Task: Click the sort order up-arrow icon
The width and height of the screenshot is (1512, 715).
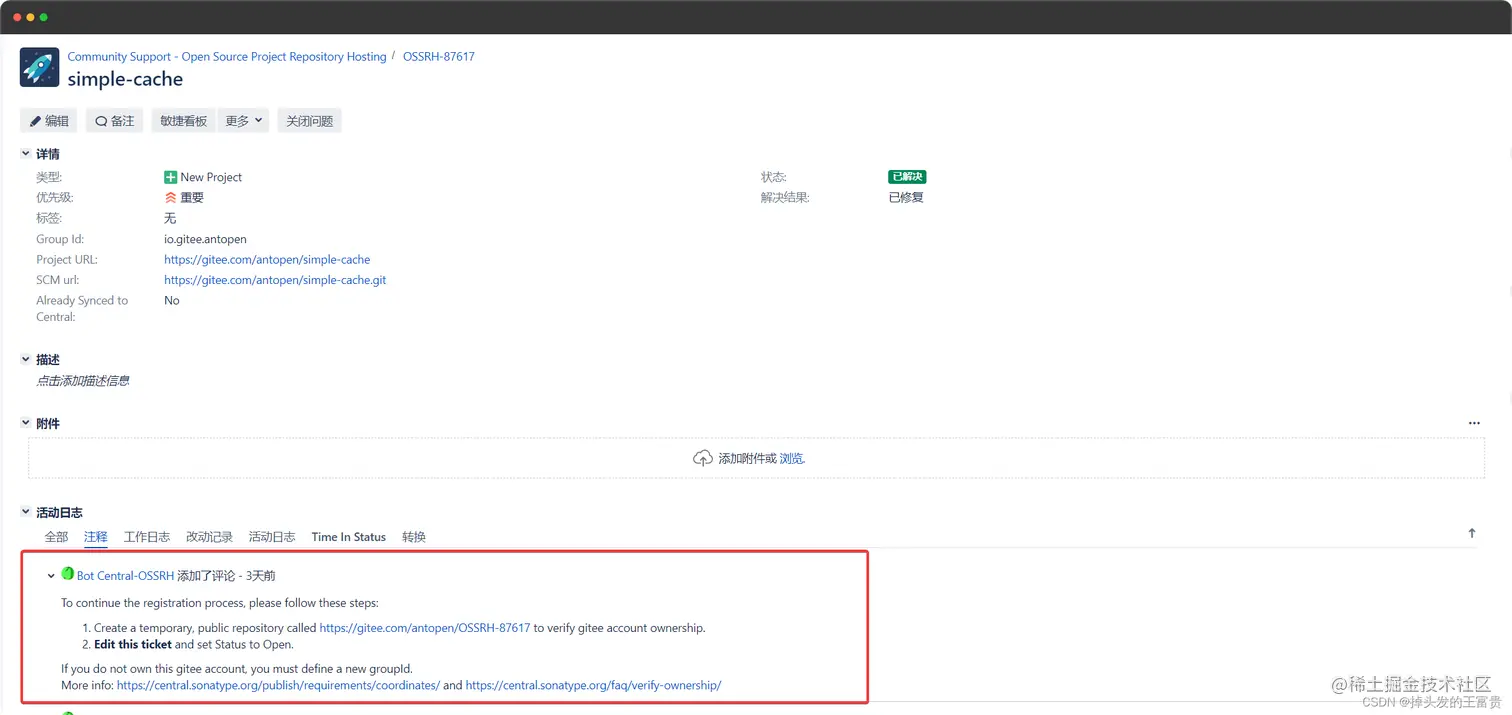Action: (x=1472, y=534)
